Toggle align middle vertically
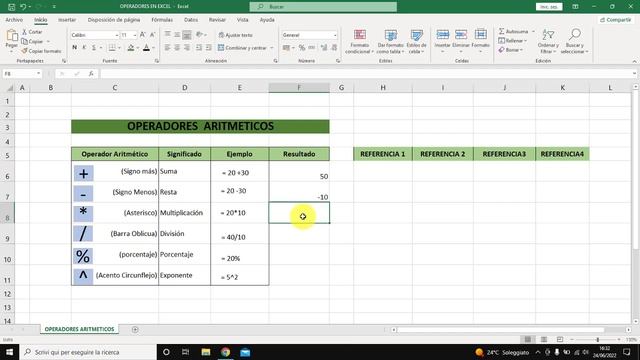This screenshot has height=360, width=640. point(177,35)
